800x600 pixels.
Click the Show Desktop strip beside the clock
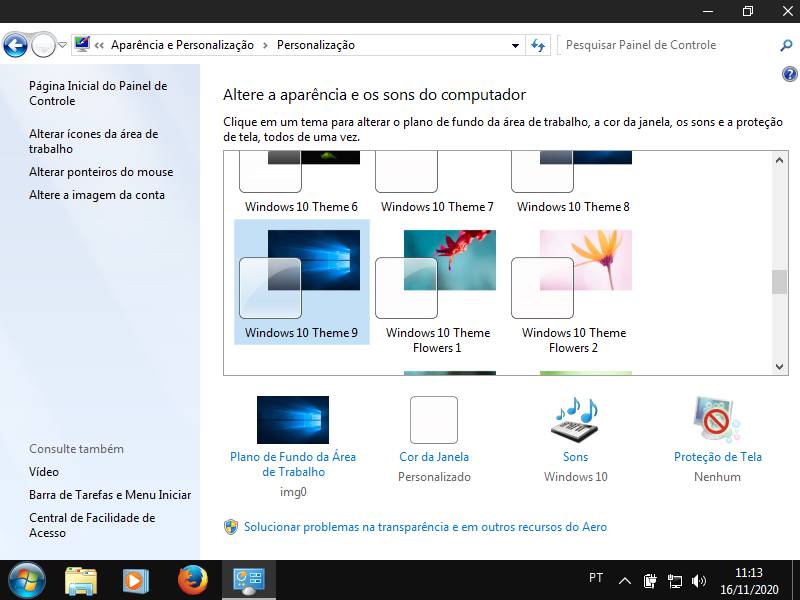pos(796,580)
